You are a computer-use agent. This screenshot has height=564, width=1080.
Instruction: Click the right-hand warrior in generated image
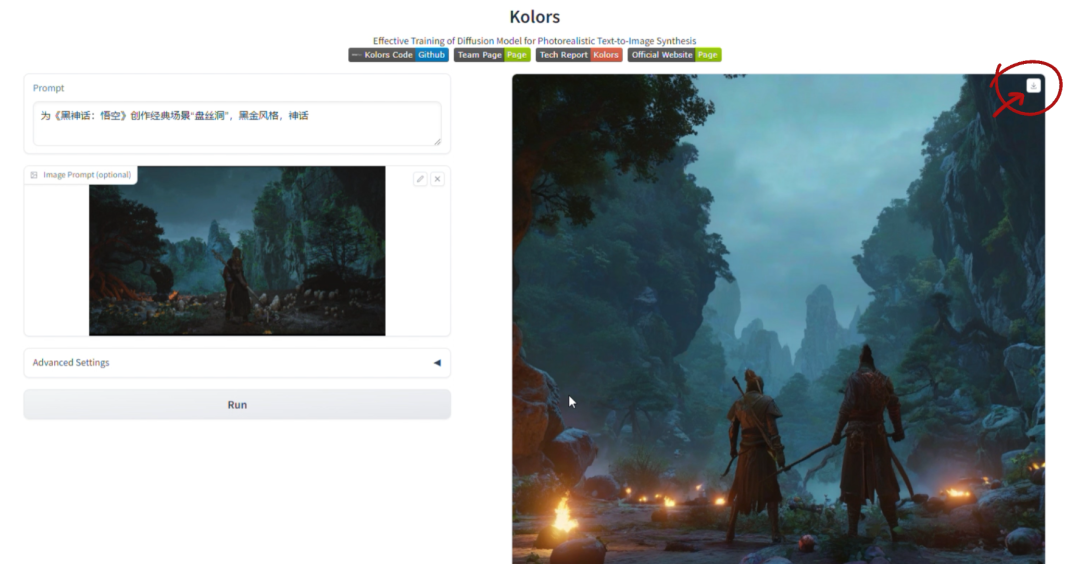click(x=868, y=440)
